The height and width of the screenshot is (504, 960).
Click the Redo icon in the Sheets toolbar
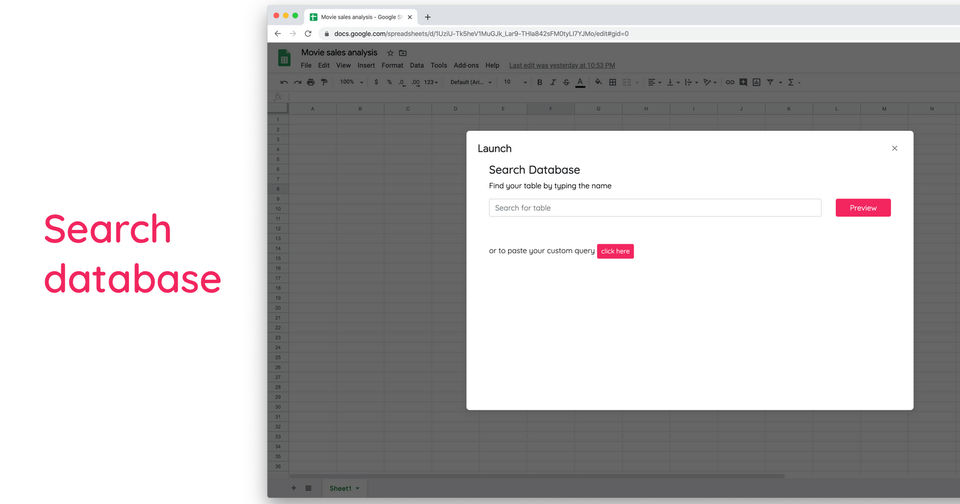pyautogui.click(x=298, y=82)
